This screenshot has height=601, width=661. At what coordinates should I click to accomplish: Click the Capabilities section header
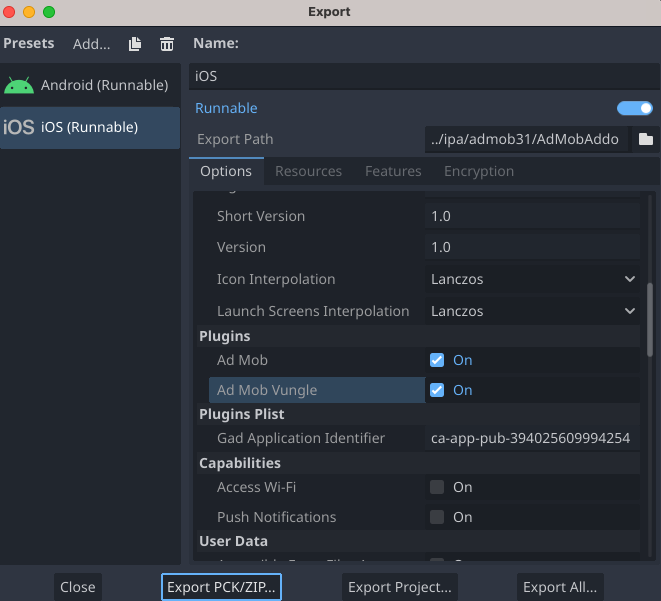click(418, 463)
